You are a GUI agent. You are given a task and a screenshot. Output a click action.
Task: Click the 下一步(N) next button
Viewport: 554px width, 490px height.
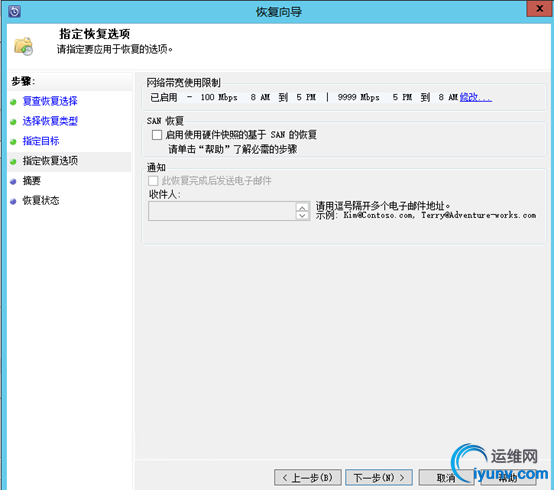[x=379, y=478]
